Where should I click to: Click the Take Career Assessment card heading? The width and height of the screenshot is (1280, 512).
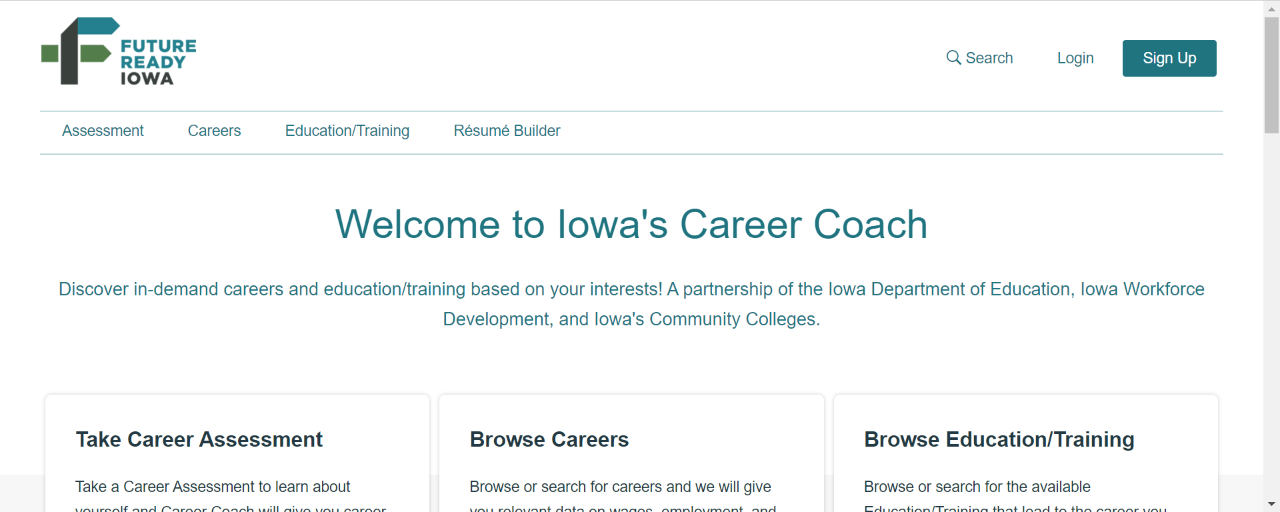tap(199, 440)
